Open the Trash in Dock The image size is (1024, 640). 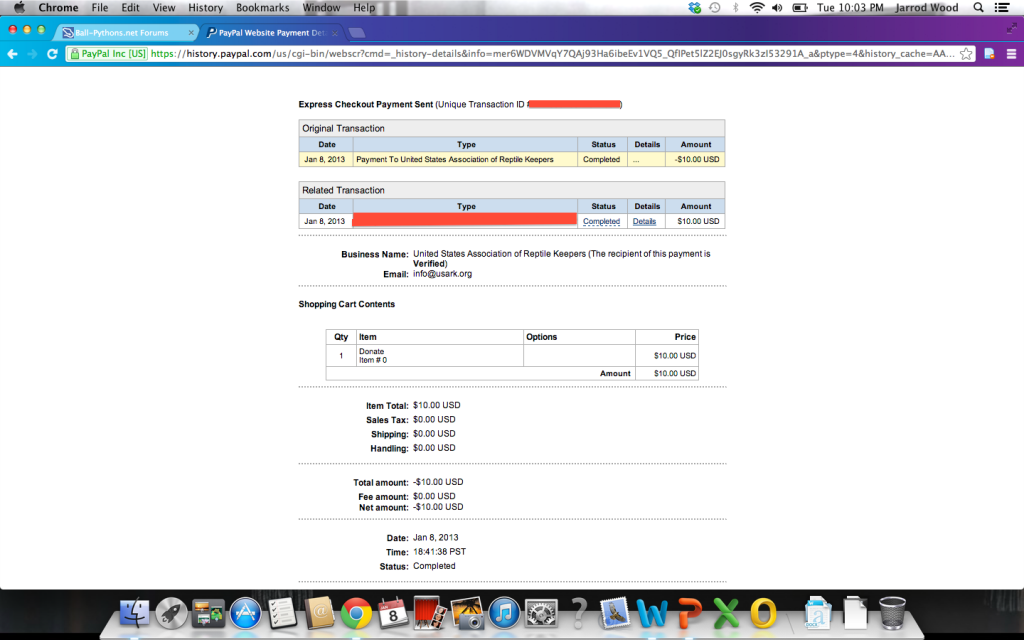[x=892, y=613]
